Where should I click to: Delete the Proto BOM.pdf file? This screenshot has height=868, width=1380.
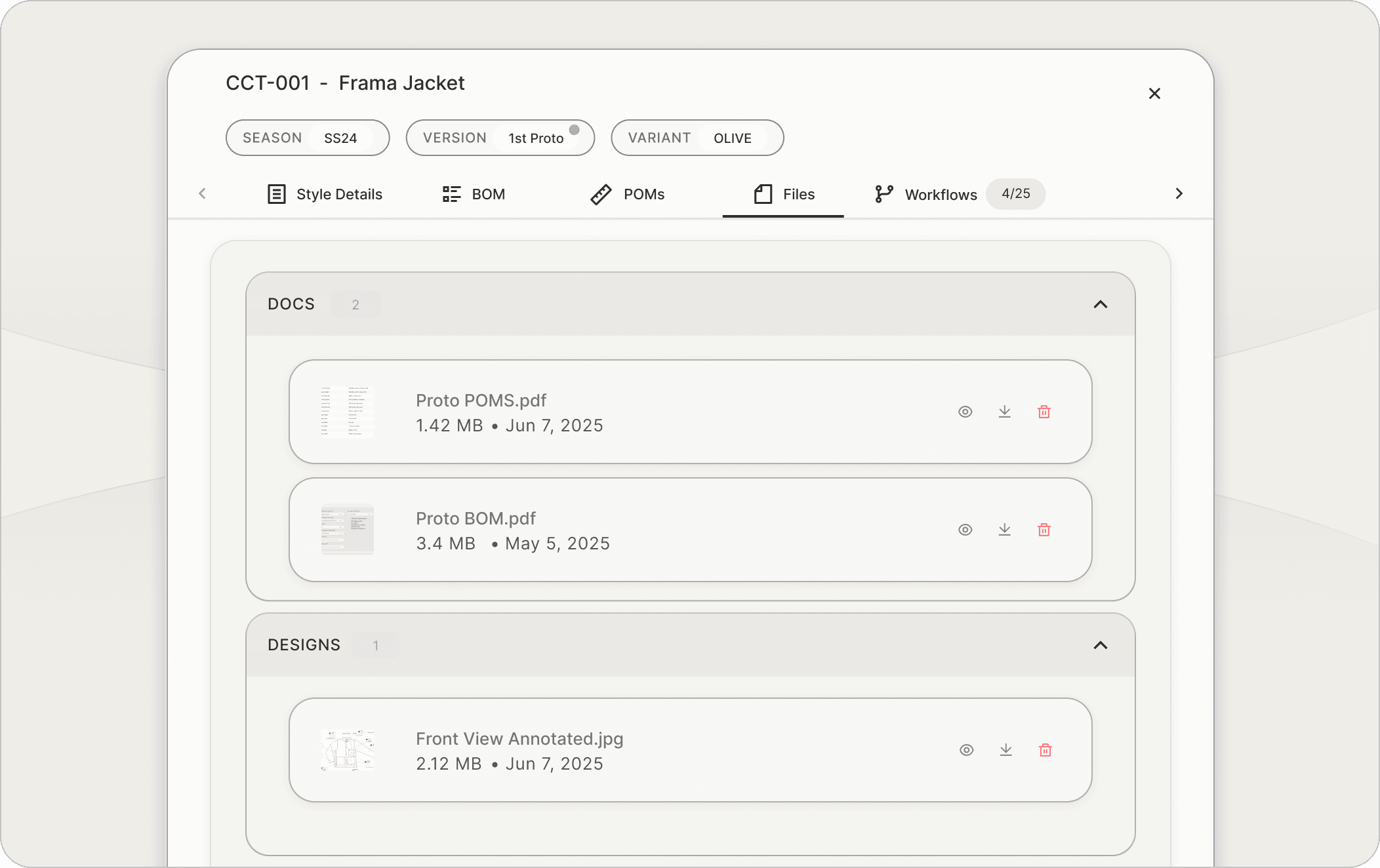tap(1044, 530)
